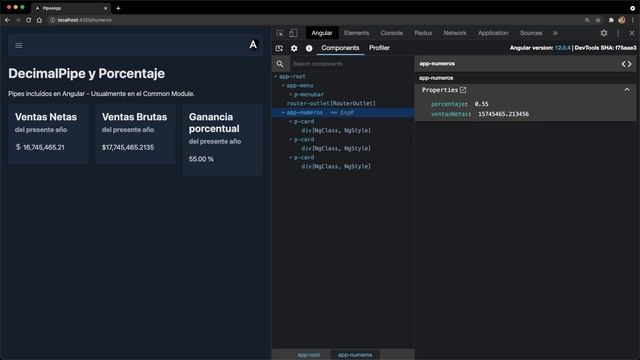Toggle the device toolbar icon
This screenshot has height=360, width=640.
293,33
